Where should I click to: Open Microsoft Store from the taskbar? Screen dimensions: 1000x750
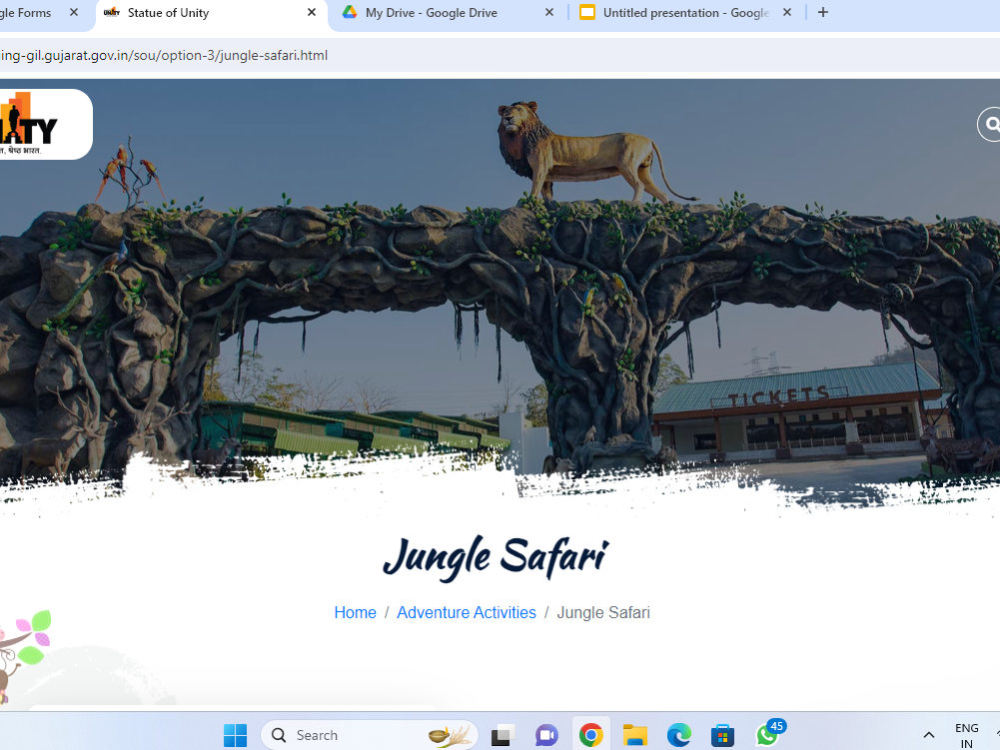pyautogui.click(x=723, y=735)
